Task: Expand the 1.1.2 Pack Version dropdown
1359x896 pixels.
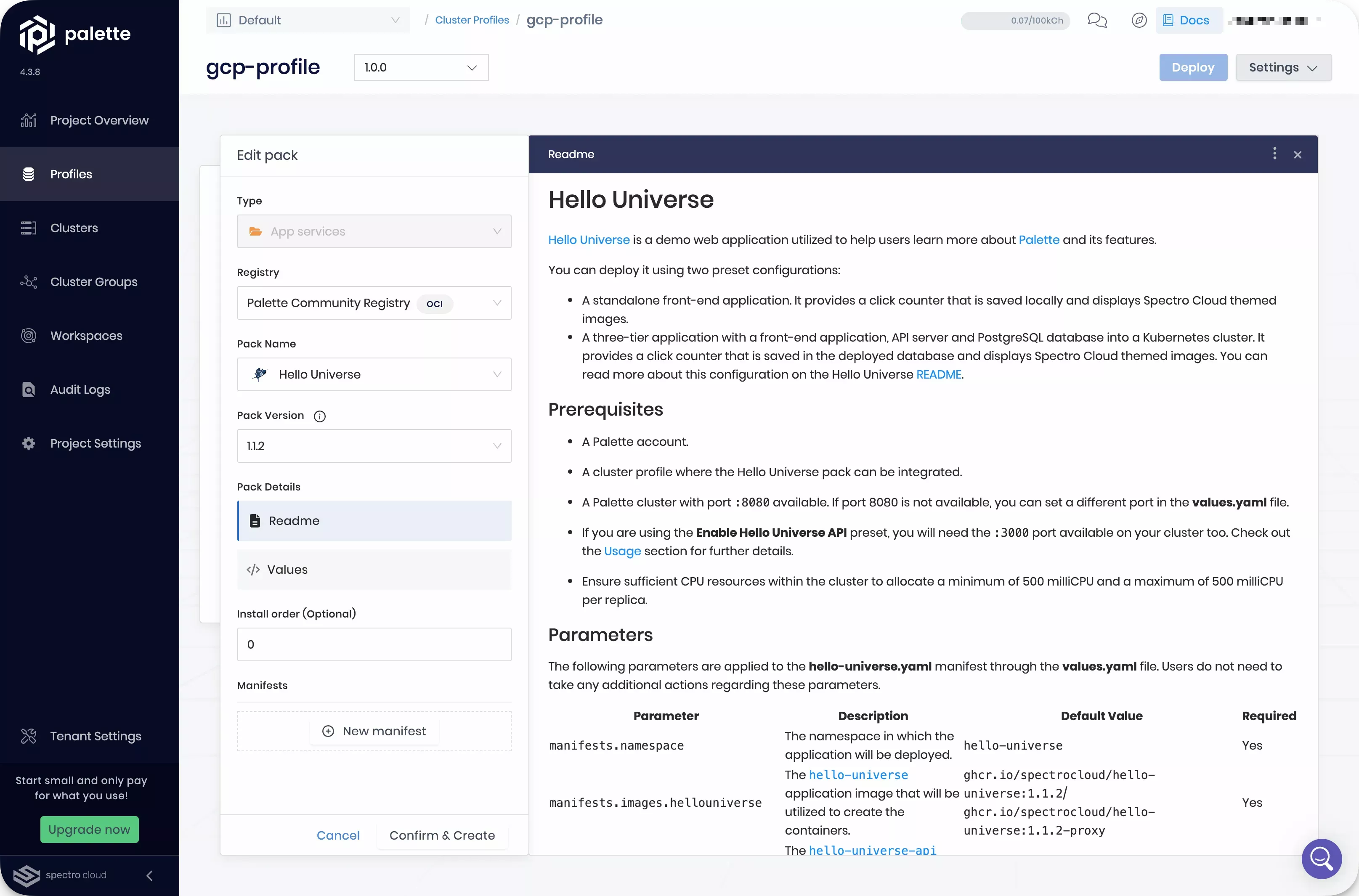Action: coord(374,446)
